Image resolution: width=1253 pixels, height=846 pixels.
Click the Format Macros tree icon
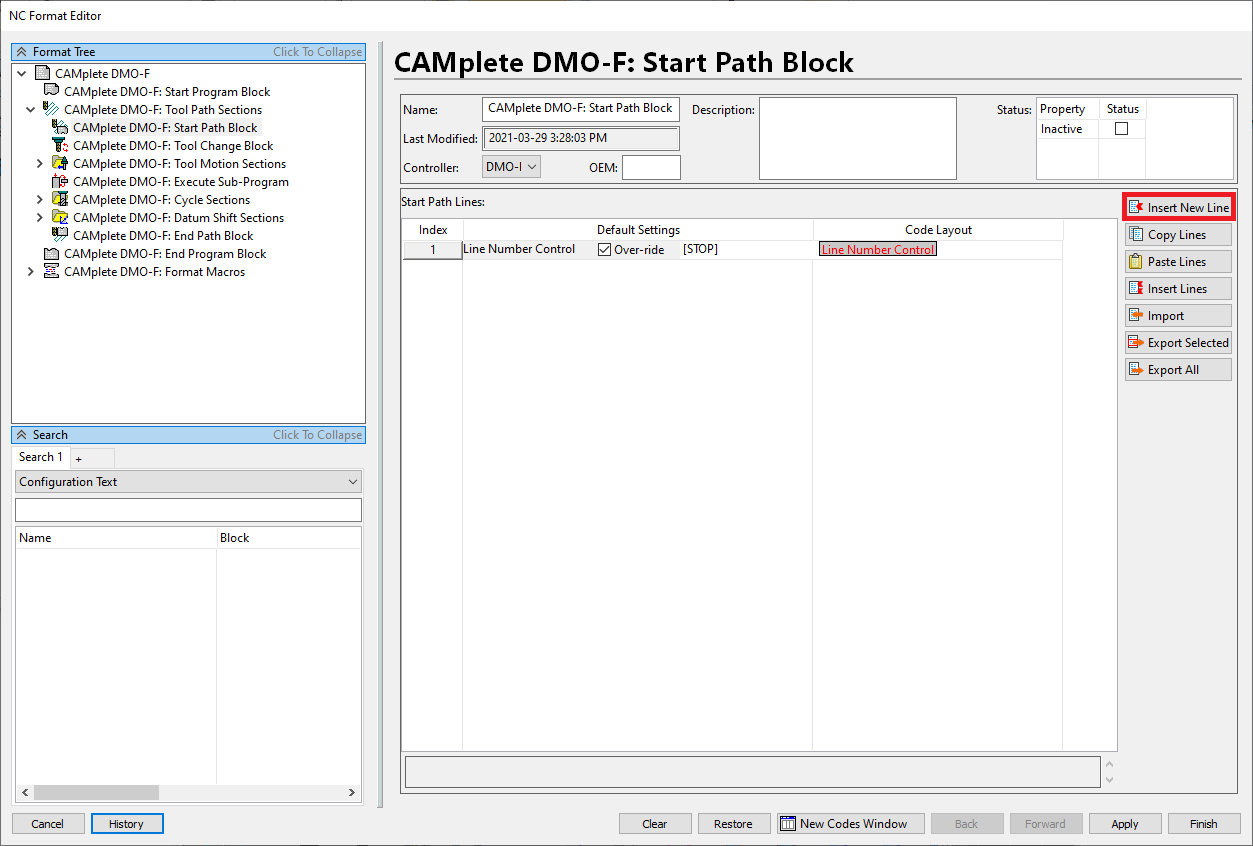[51, 271]
